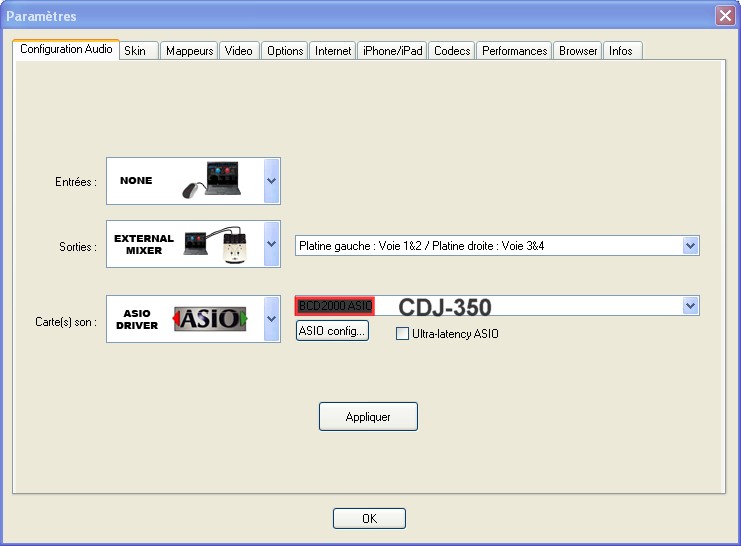Select the Options tab

(285, 51)
